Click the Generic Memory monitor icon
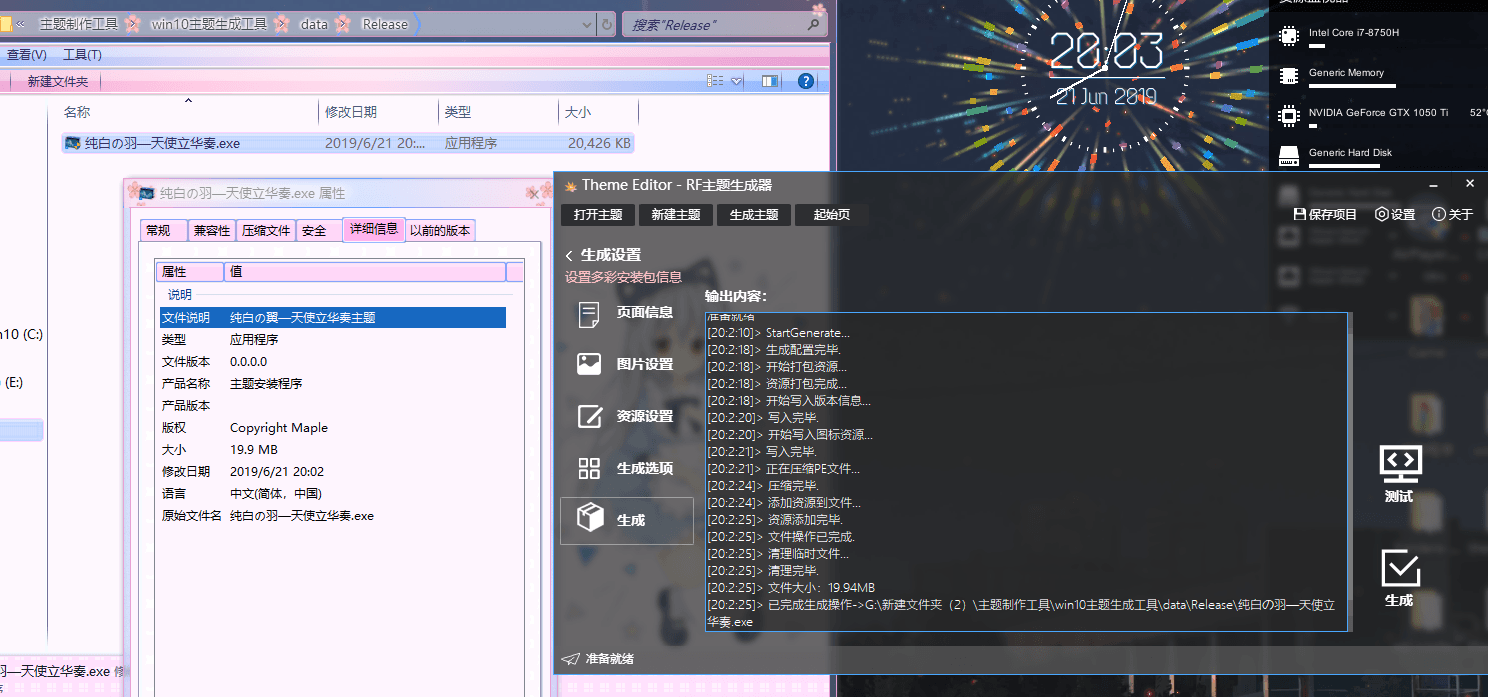The height and width of the screenshot is (697, 1488). (x=1289, y=75)
